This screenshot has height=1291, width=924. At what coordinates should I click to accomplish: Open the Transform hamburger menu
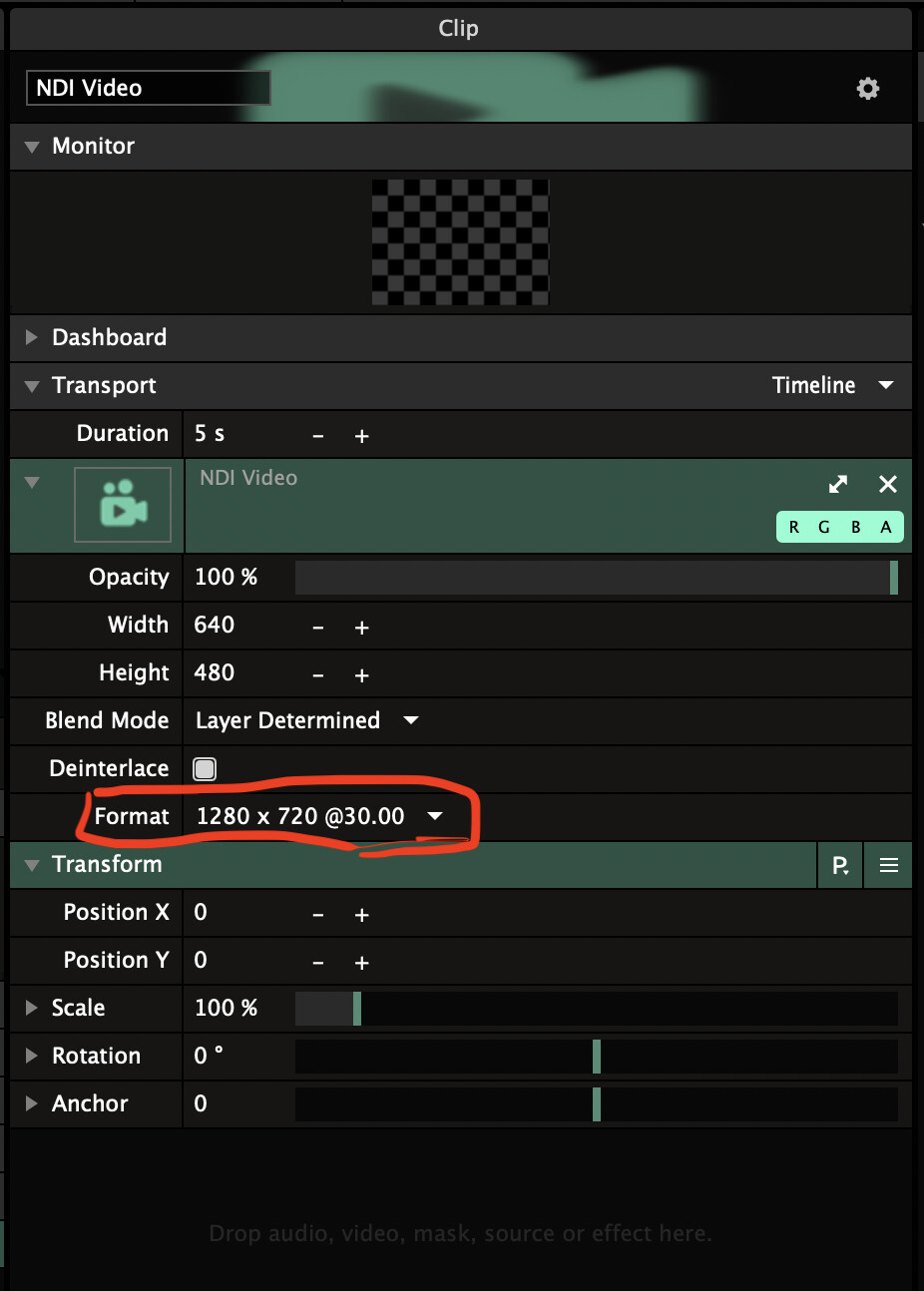coord(889,865)
